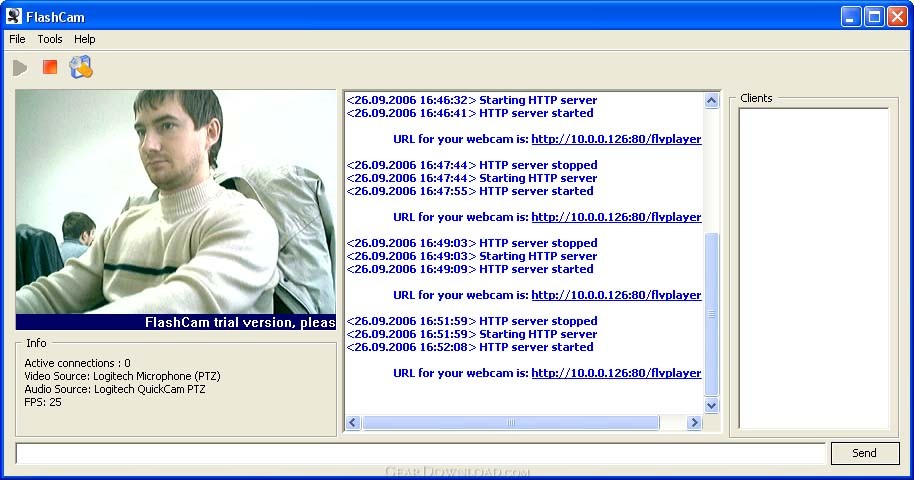Close the FlashCam window
Screen dimensions: 914x480
897,17
